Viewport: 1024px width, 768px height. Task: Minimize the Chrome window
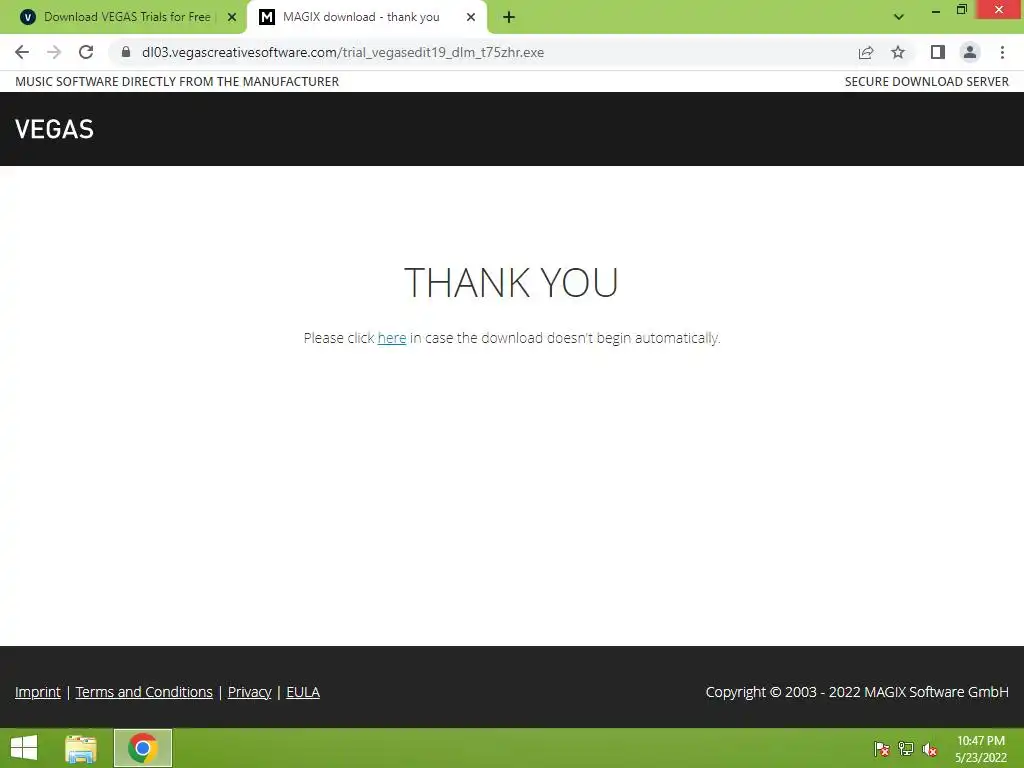click(936, 10)
